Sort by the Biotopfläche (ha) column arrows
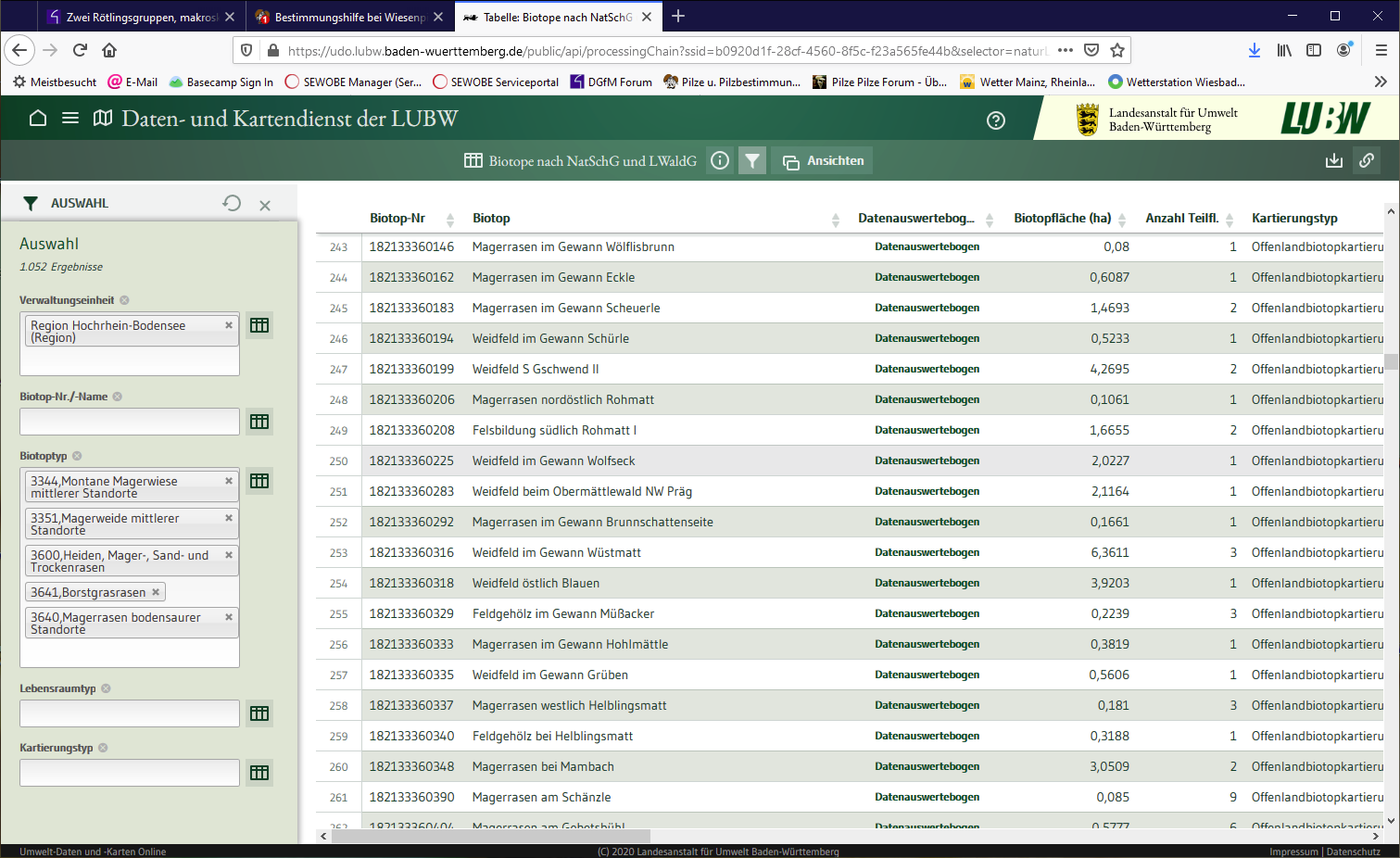The width and height of the screenshot is (1400, 858). tap(1122, 220)
